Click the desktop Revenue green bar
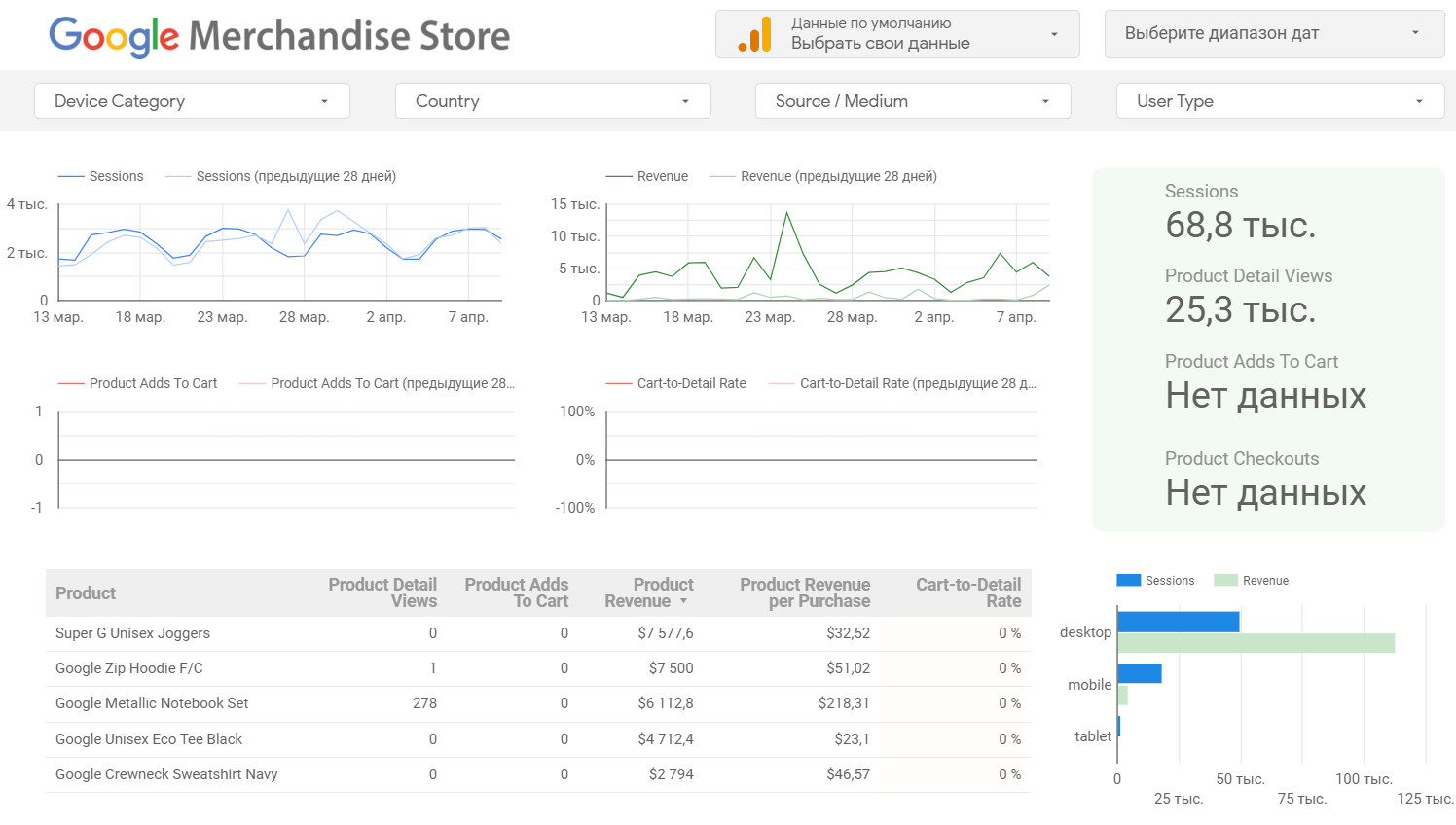The width and height of the screenshot is (1456, 825). tap(1256, 643)
